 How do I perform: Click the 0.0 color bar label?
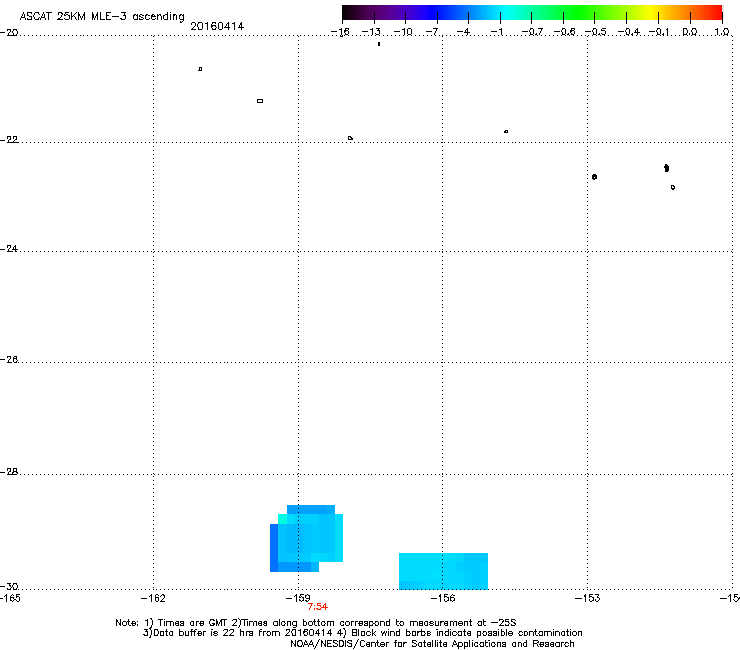pos(690,32)
